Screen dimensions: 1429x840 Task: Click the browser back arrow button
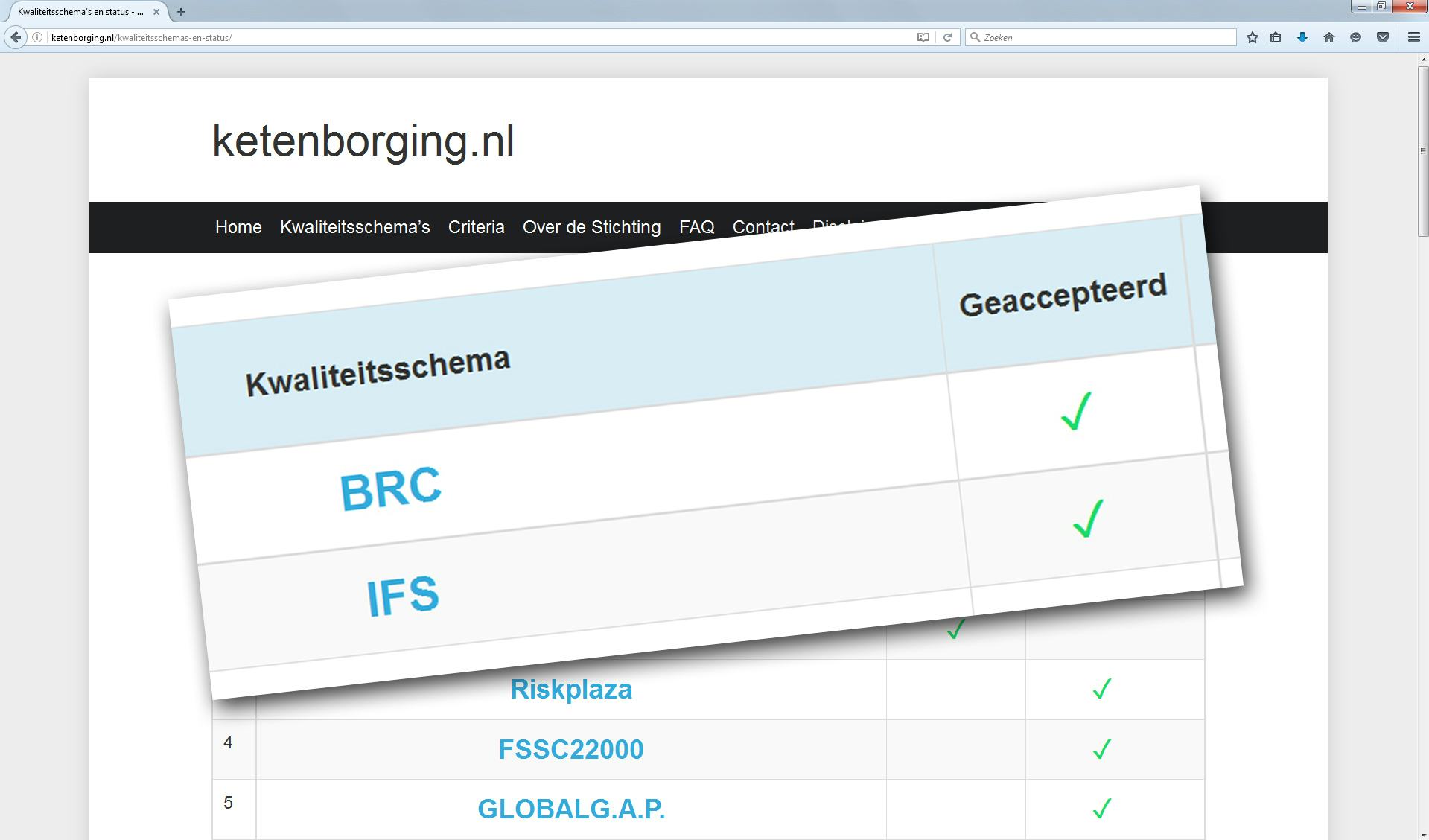16,37
